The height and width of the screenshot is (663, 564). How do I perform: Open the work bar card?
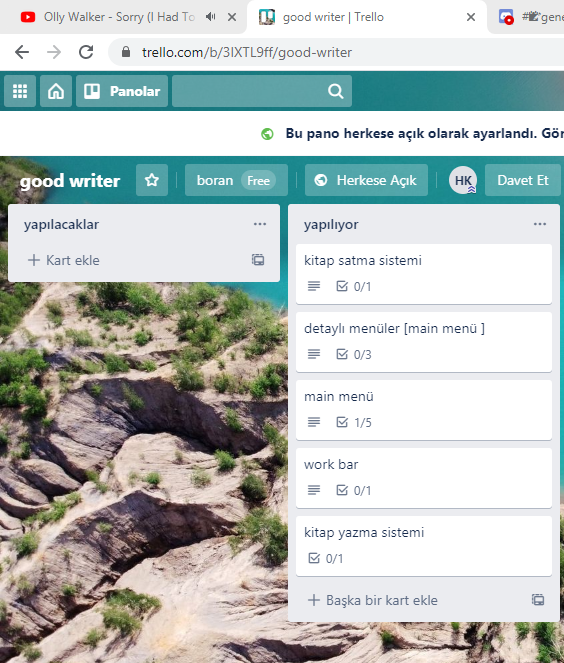click(x=424, y=478)
